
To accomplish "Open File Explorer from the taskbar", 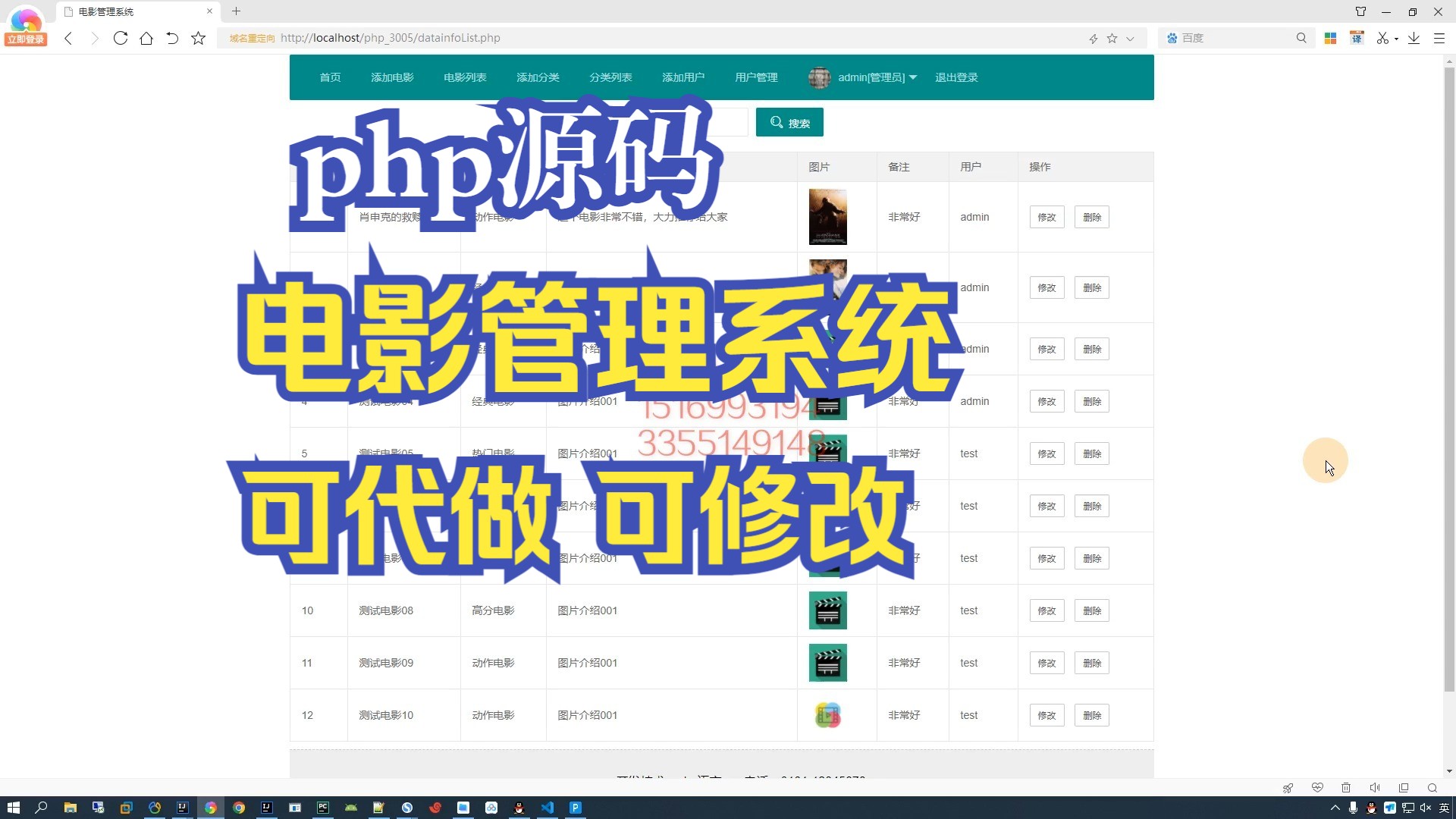I will pos(70,808).
